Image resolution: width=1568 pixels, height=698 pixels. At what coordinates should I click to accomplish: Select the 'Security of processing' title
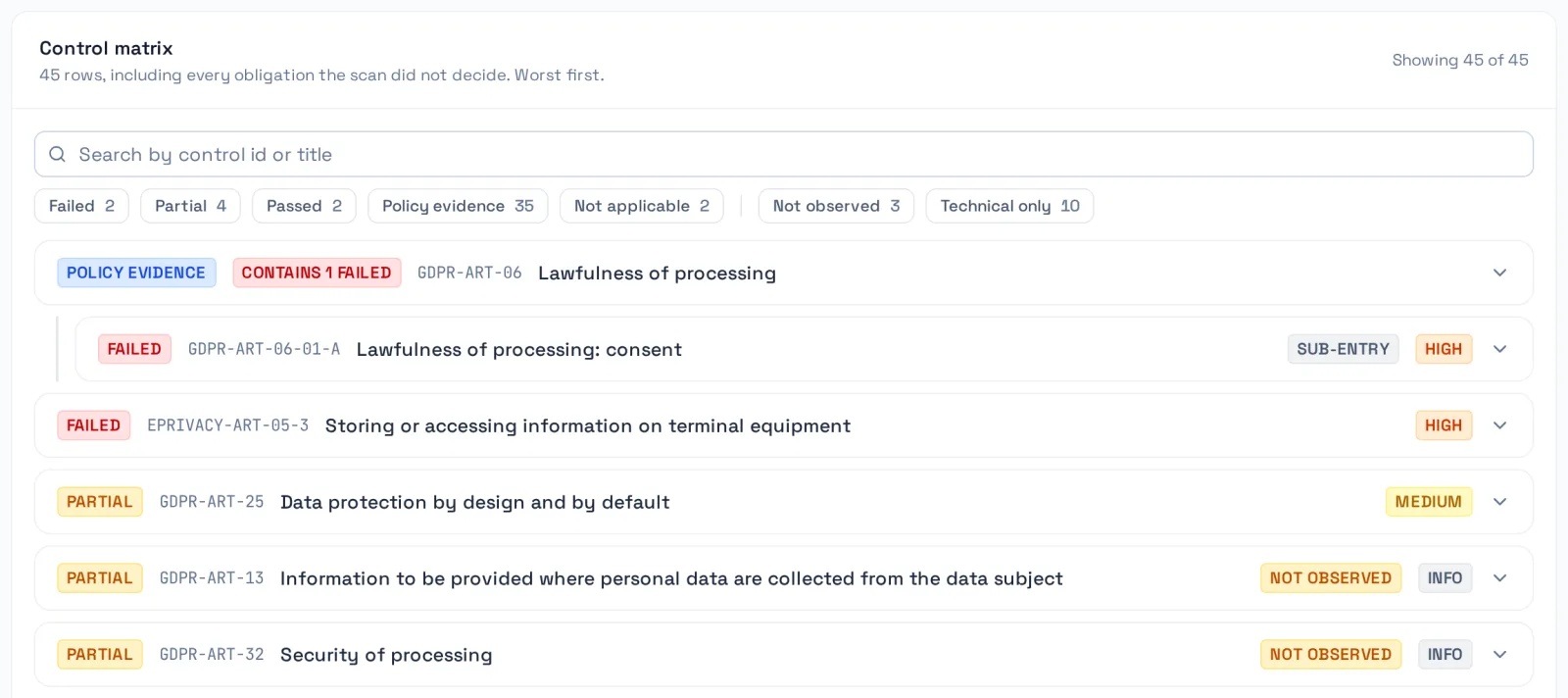386,655
